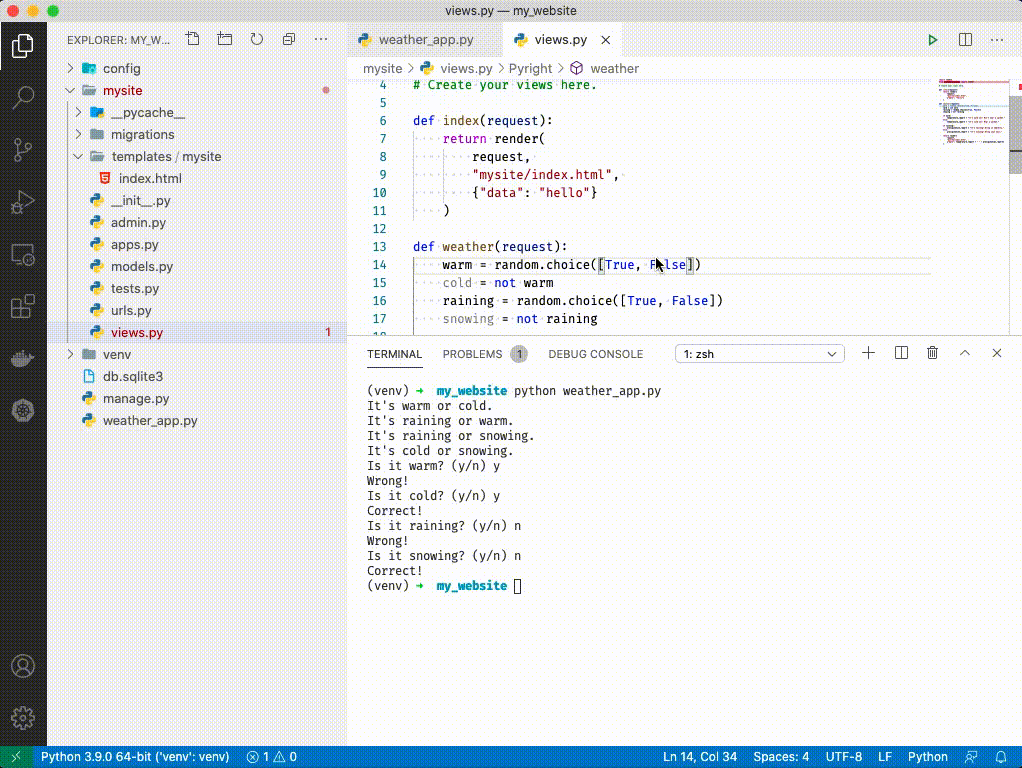Expand the venv folder
This screenshot has height=768, width=1022.
click(x=116, y=355)
